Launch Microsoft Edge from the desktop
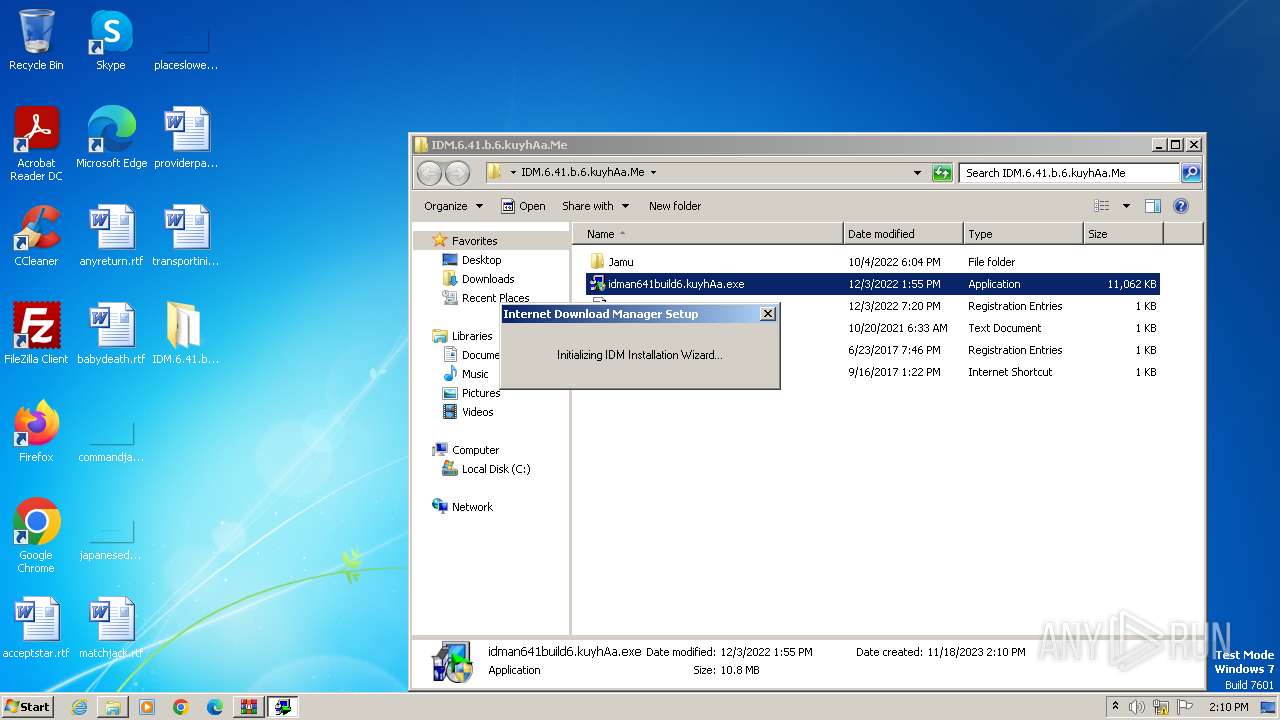 point(111,138)
